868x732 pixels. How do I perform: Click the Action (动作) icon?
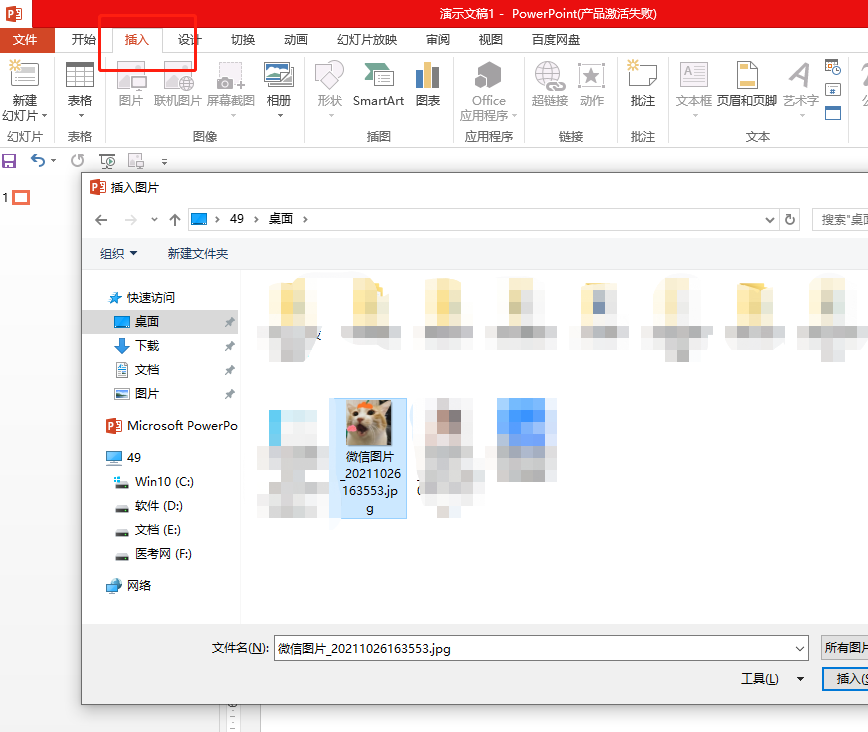[x=591, y=76]
